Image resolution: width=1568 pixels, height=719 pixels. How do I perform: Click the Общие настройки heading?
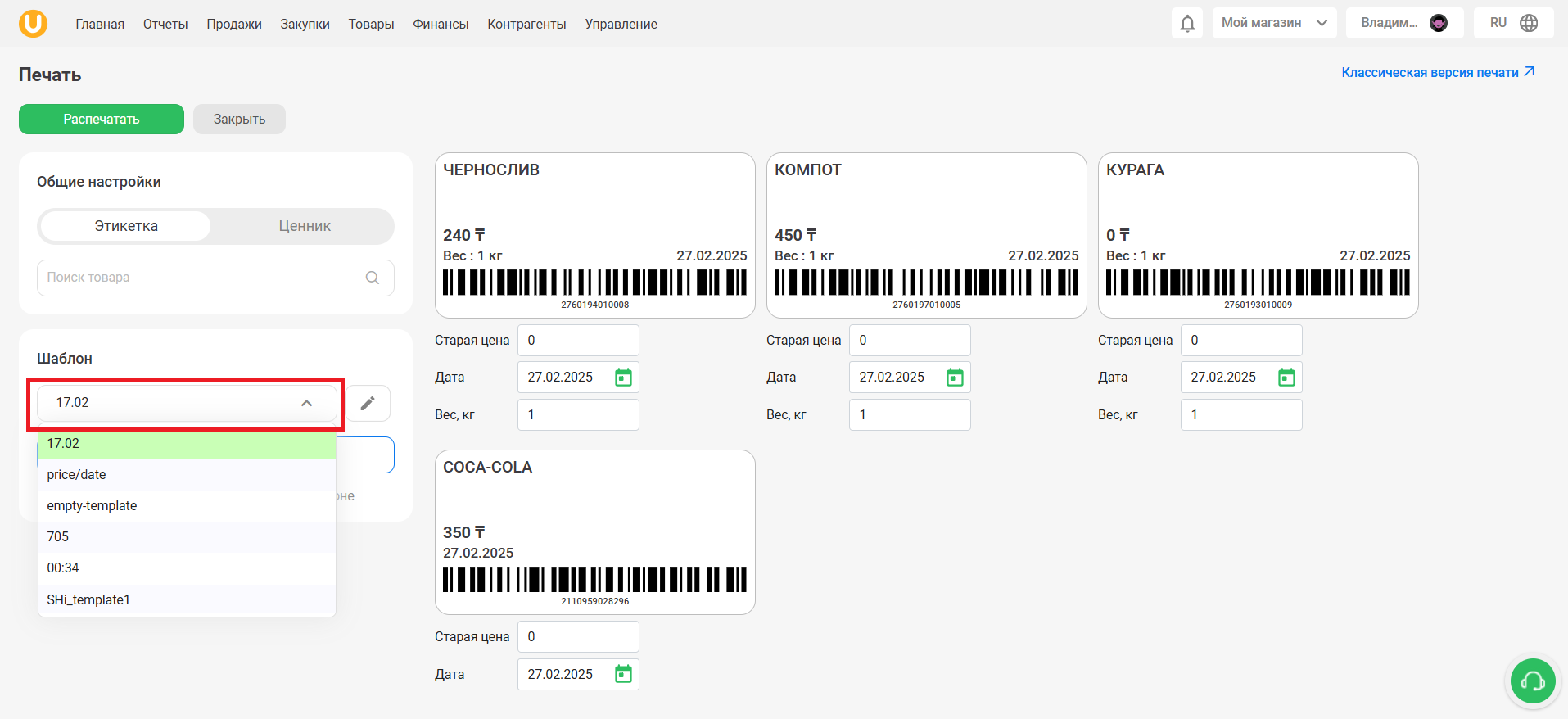point(99,182)
